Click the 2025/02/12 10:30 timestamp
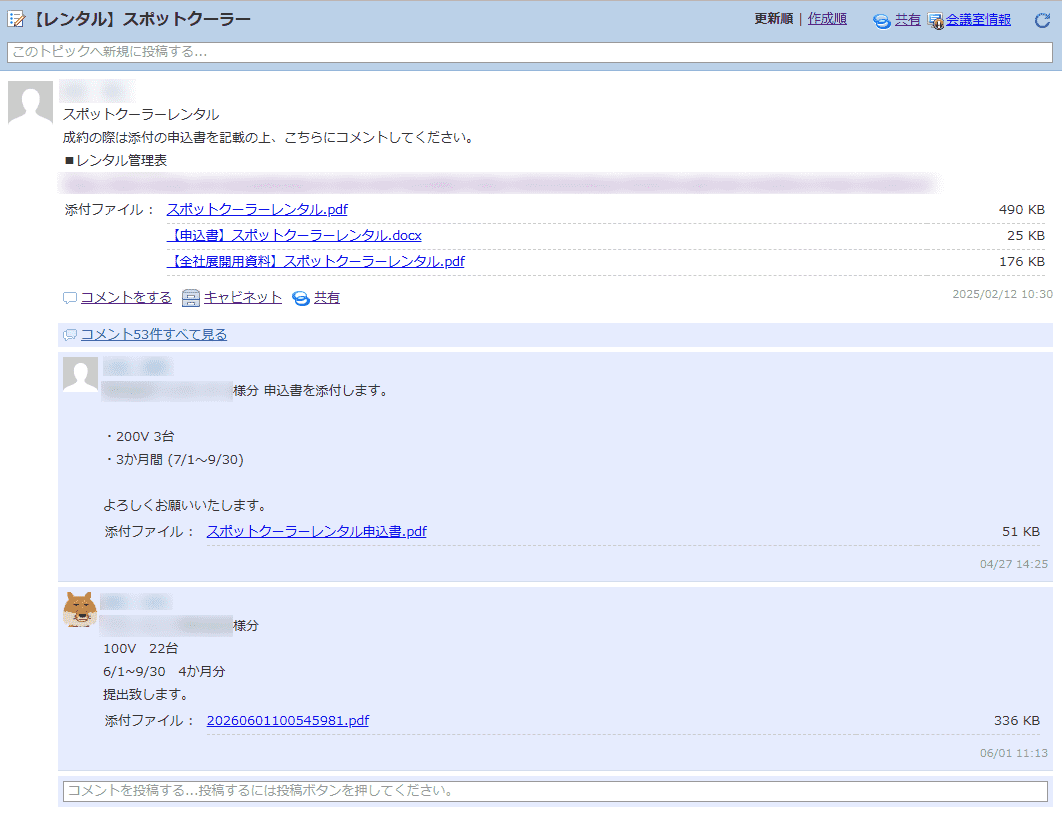The image size is (1062, 814). tap(1002, 294)
